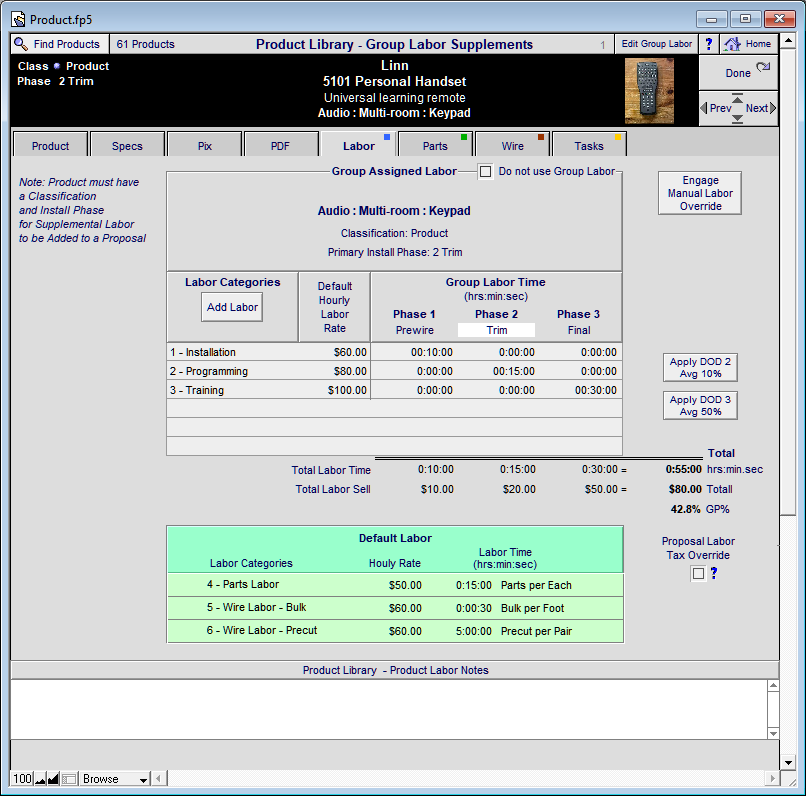Click the zoom level 100 box

click(x=22, y=779)
